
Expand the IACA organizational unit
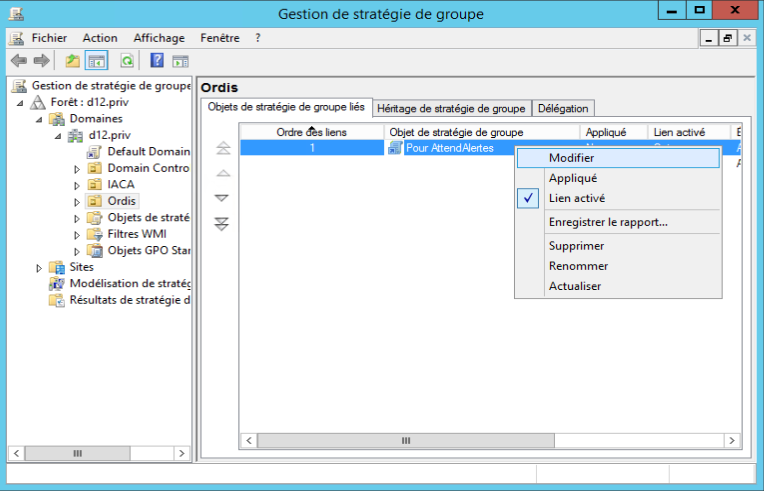(x=77, y=184)
